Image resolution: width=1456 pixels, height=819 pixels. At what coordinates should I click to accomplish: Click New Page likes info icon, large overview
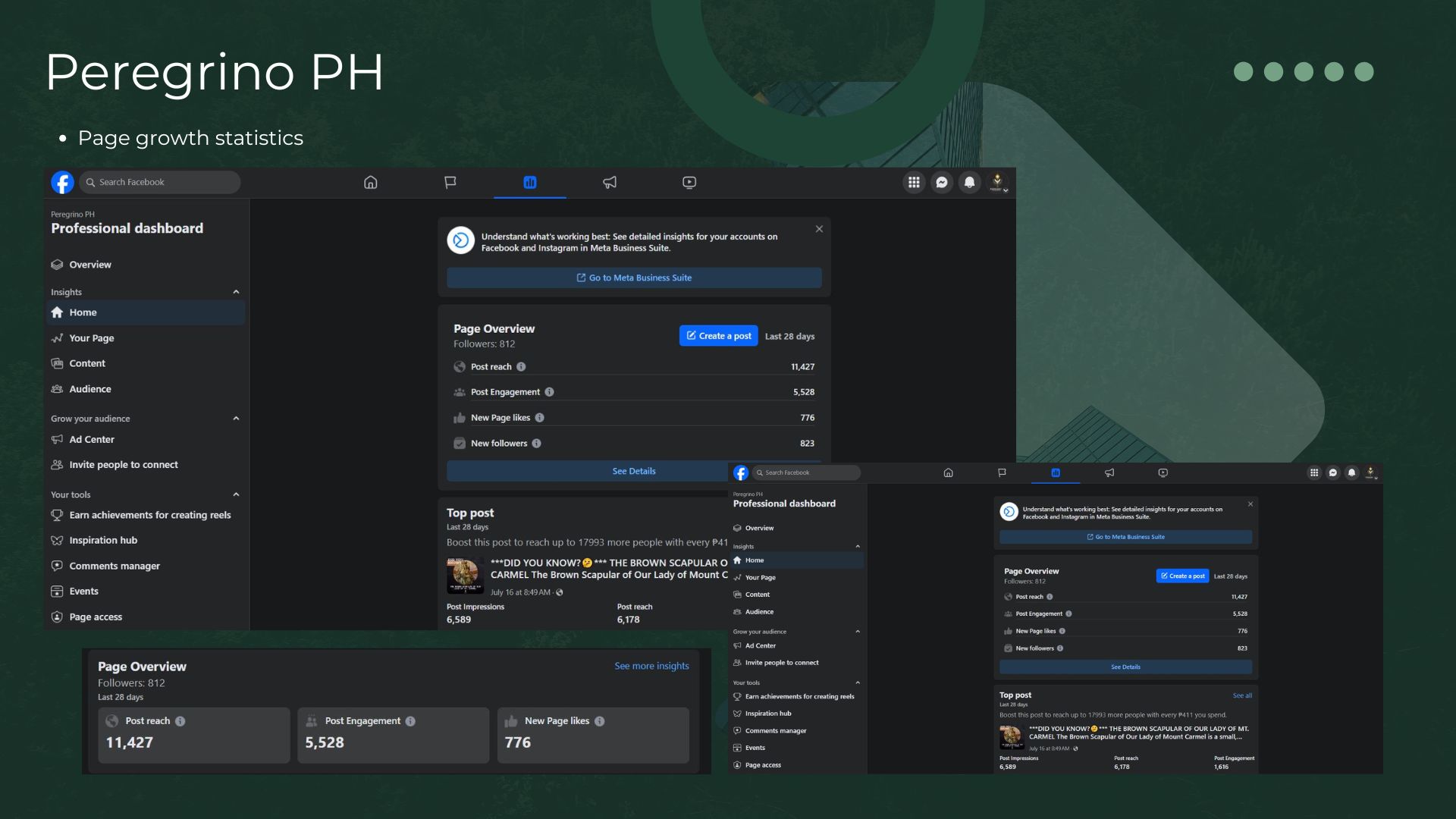[539, 418]
